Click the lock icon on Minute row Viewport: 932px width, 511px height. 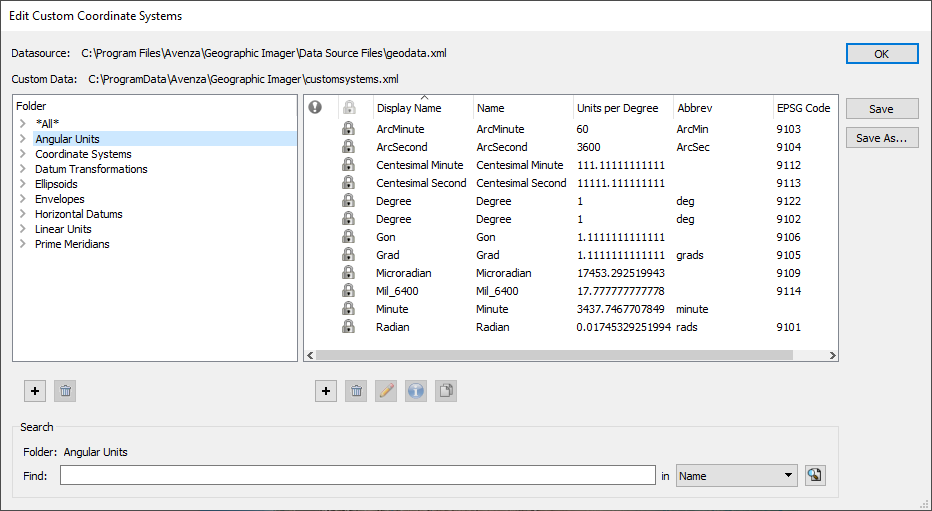click(x=348, y=309)
